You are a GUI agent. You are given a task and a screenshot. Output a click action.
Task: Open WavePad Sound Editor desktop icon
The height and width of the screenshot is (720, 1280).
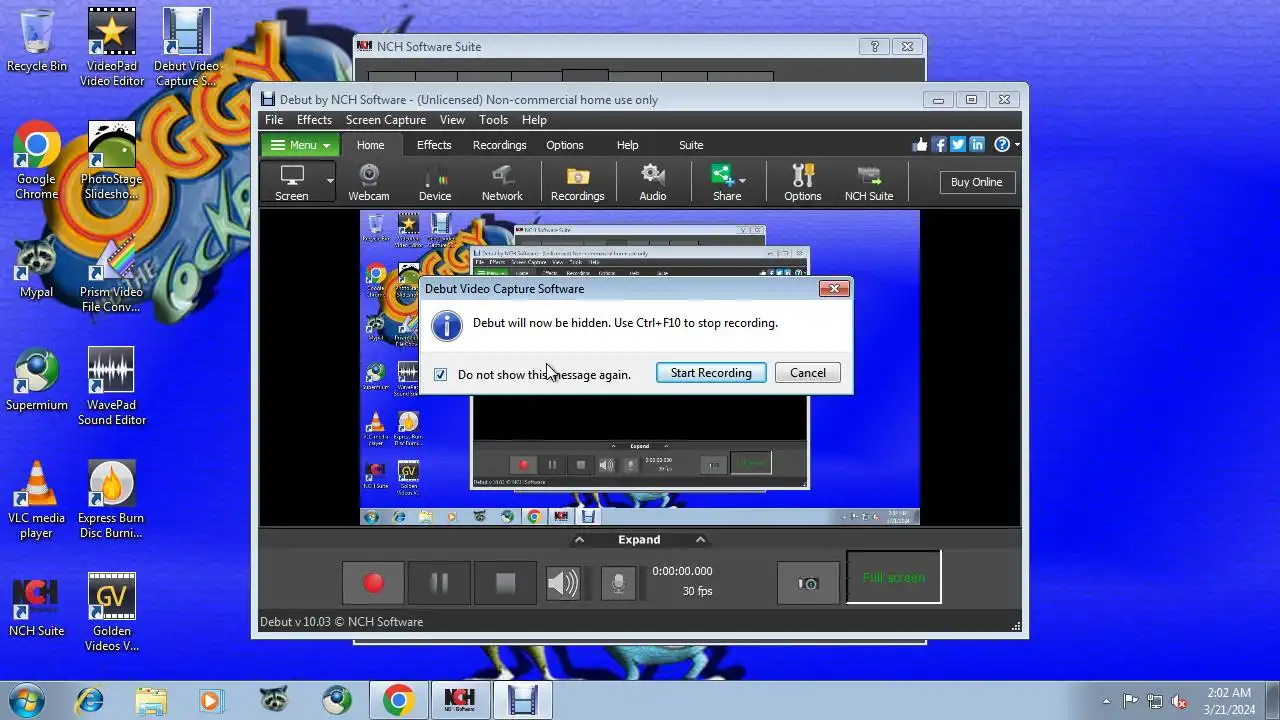[x=112, y=386]
